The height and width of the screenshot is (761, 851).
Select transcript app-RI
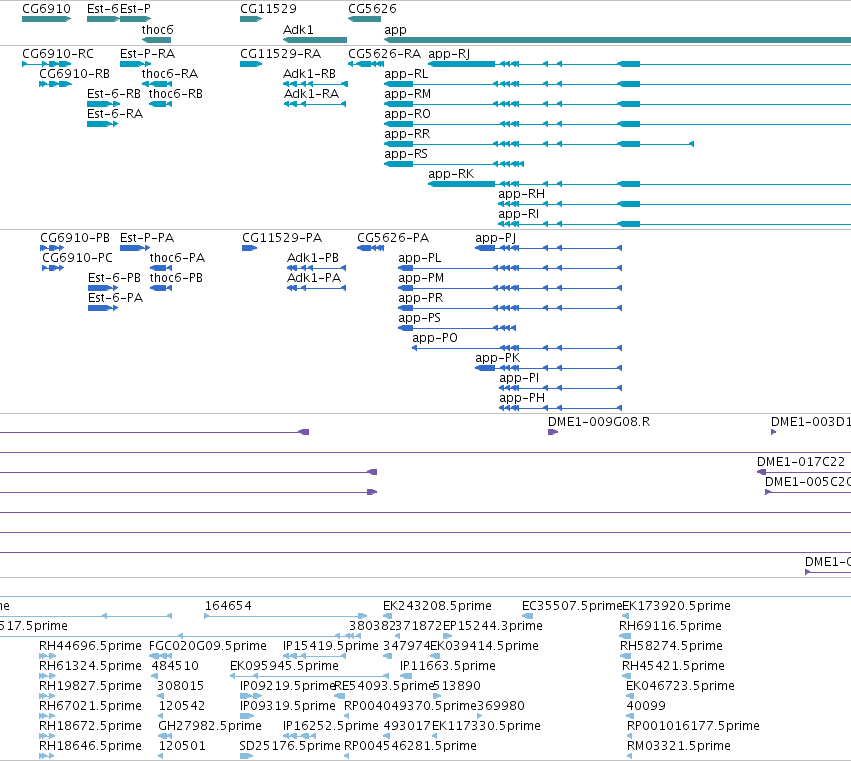click(519, 215)
